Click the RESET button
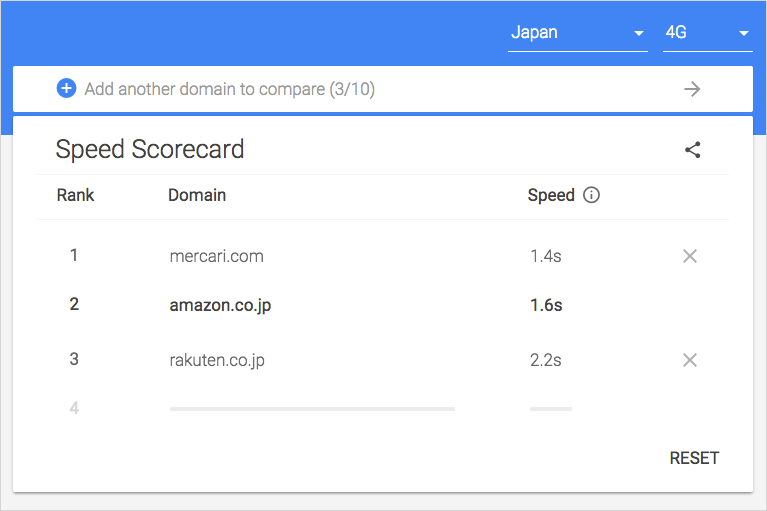767x511 pixels. pyautogui.click(x=694, y=458)
